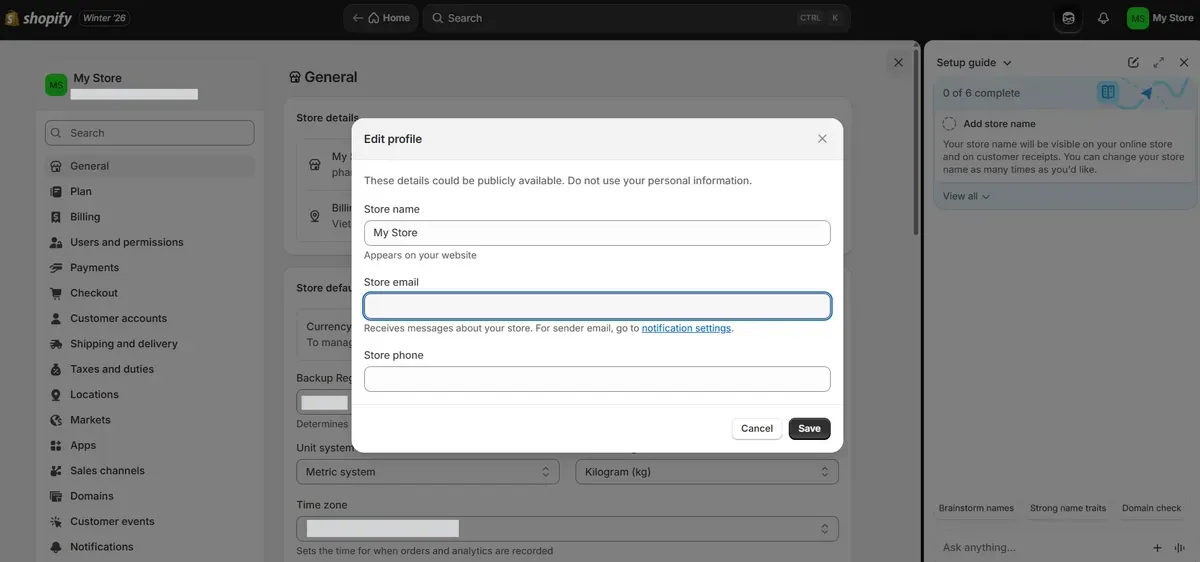Click the settings page vertical scrollbar

click(x=916, y=140)
